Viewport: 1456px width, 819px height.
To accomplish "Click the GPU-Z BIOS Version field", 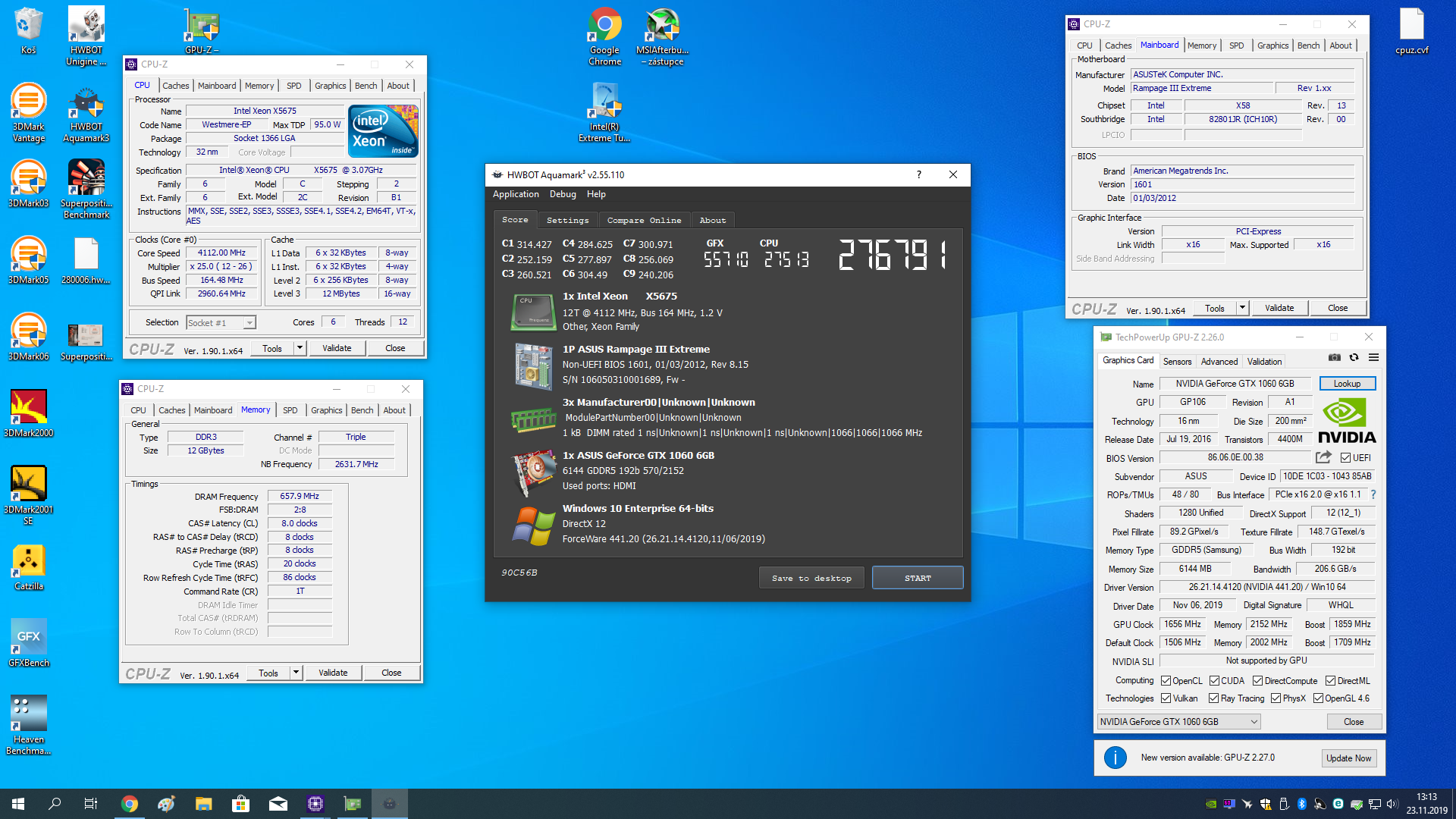I will pyautogui.click(x=1235, y=457).
